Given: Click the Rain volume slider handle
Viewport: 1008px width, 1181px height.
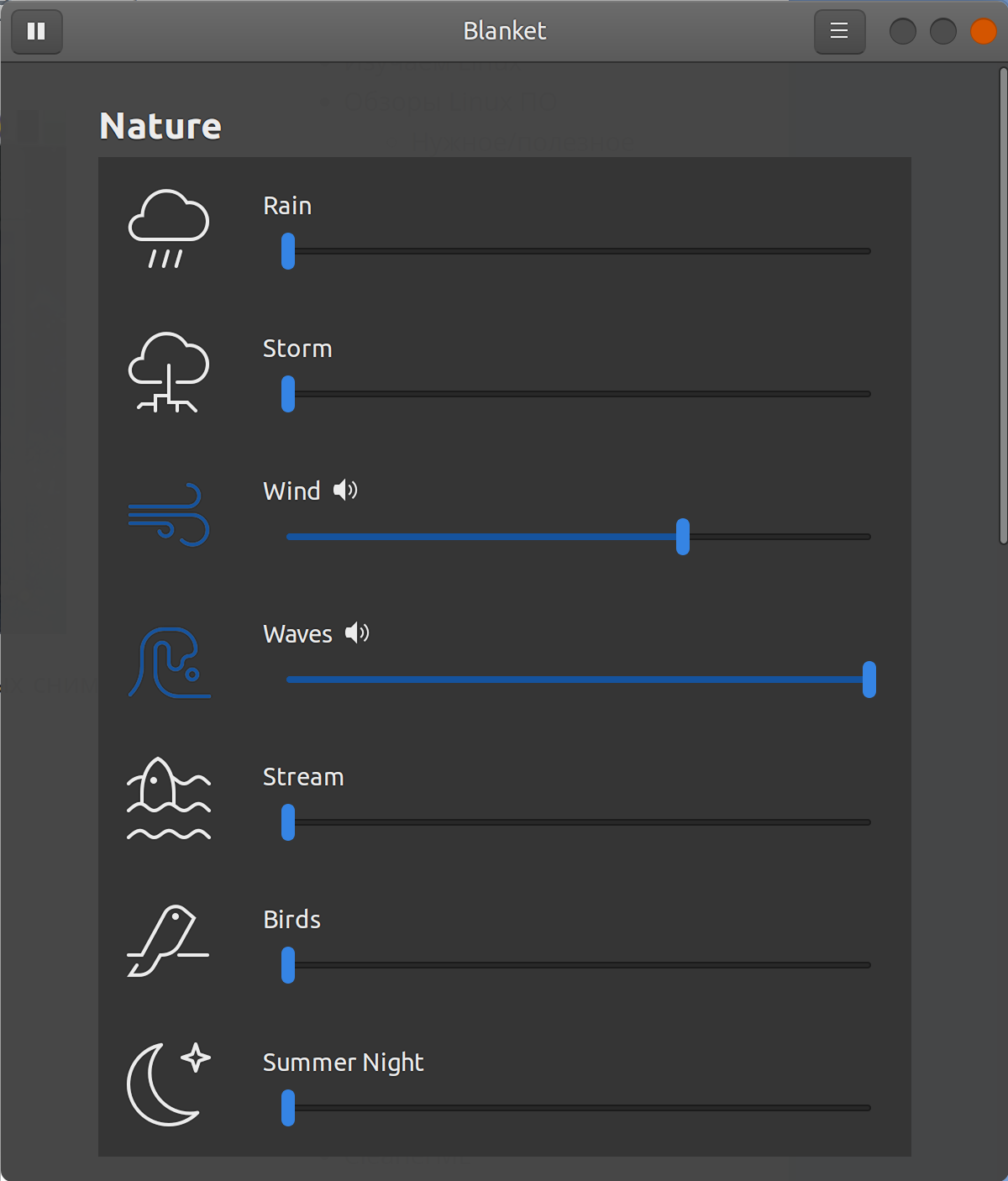Looking at the screenshot, I should 288,251.
